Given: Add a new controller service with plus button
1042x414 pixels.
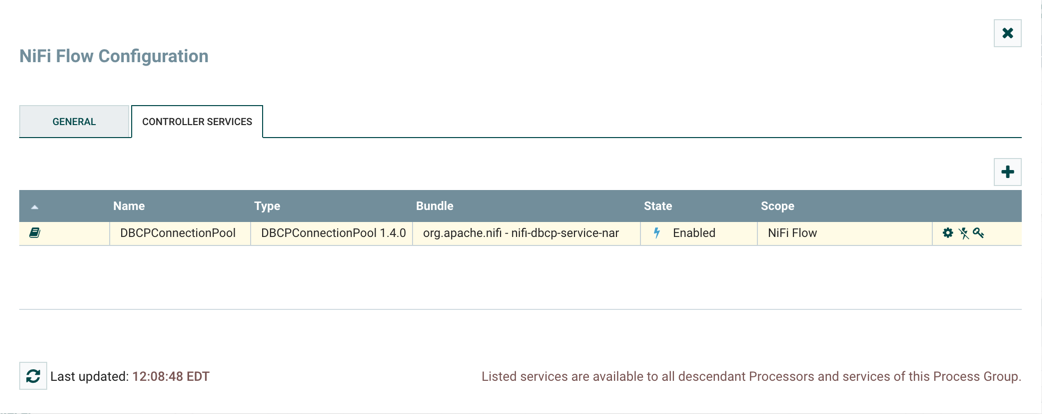Looking at the screenshot, I should pos(1007,172).
